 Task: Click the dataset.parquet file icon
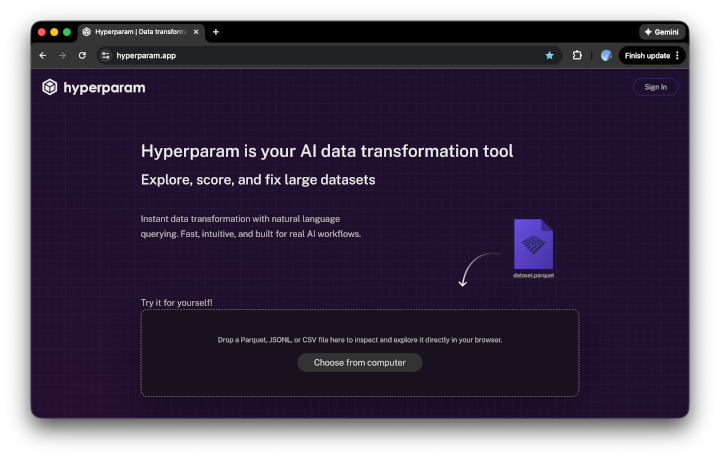(533, 244)
